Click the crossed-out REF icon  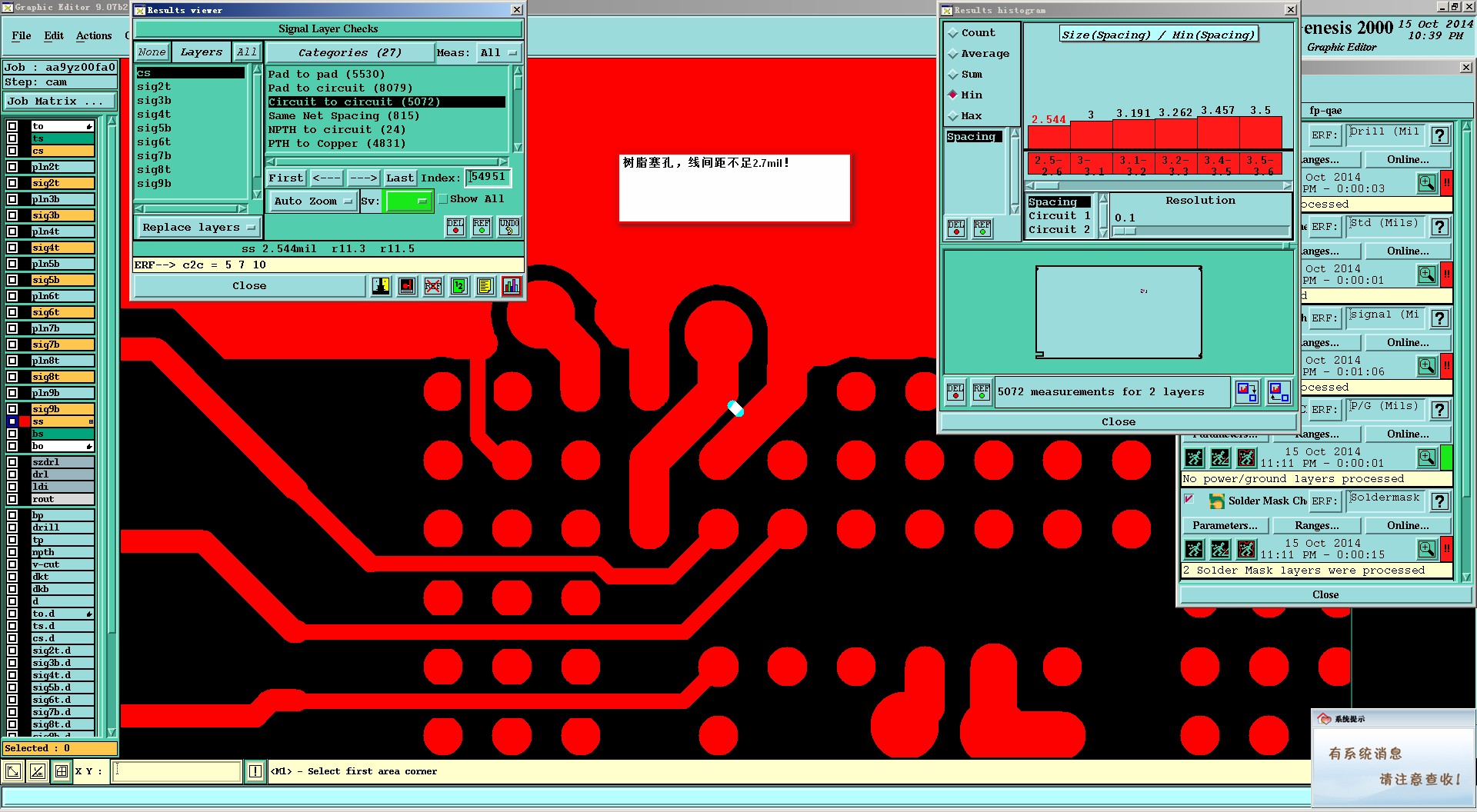pos(433,286)
